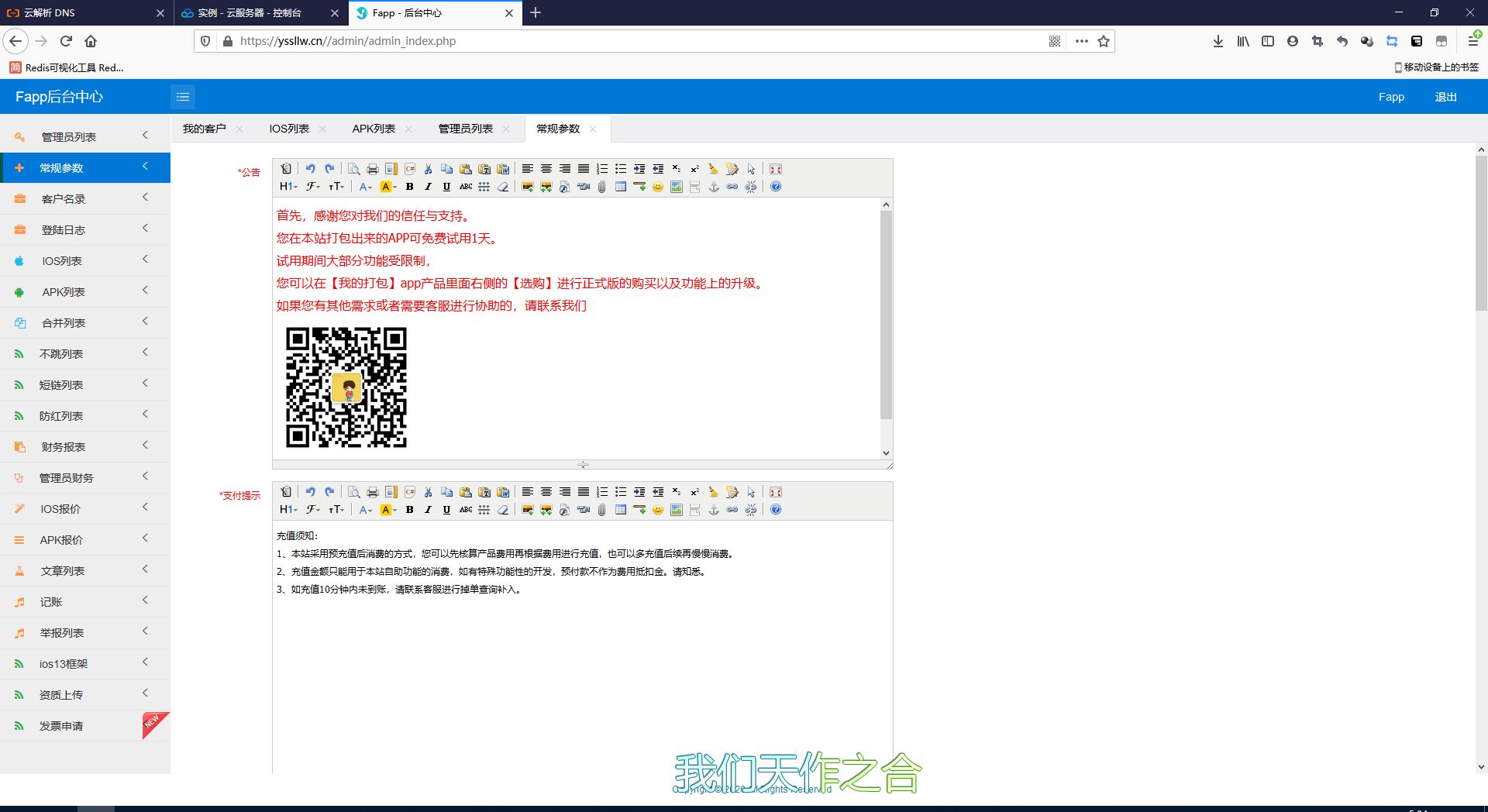Switch to the APK列表 tab
Viewport: 1488px width, 812px height.
(374, 129)
